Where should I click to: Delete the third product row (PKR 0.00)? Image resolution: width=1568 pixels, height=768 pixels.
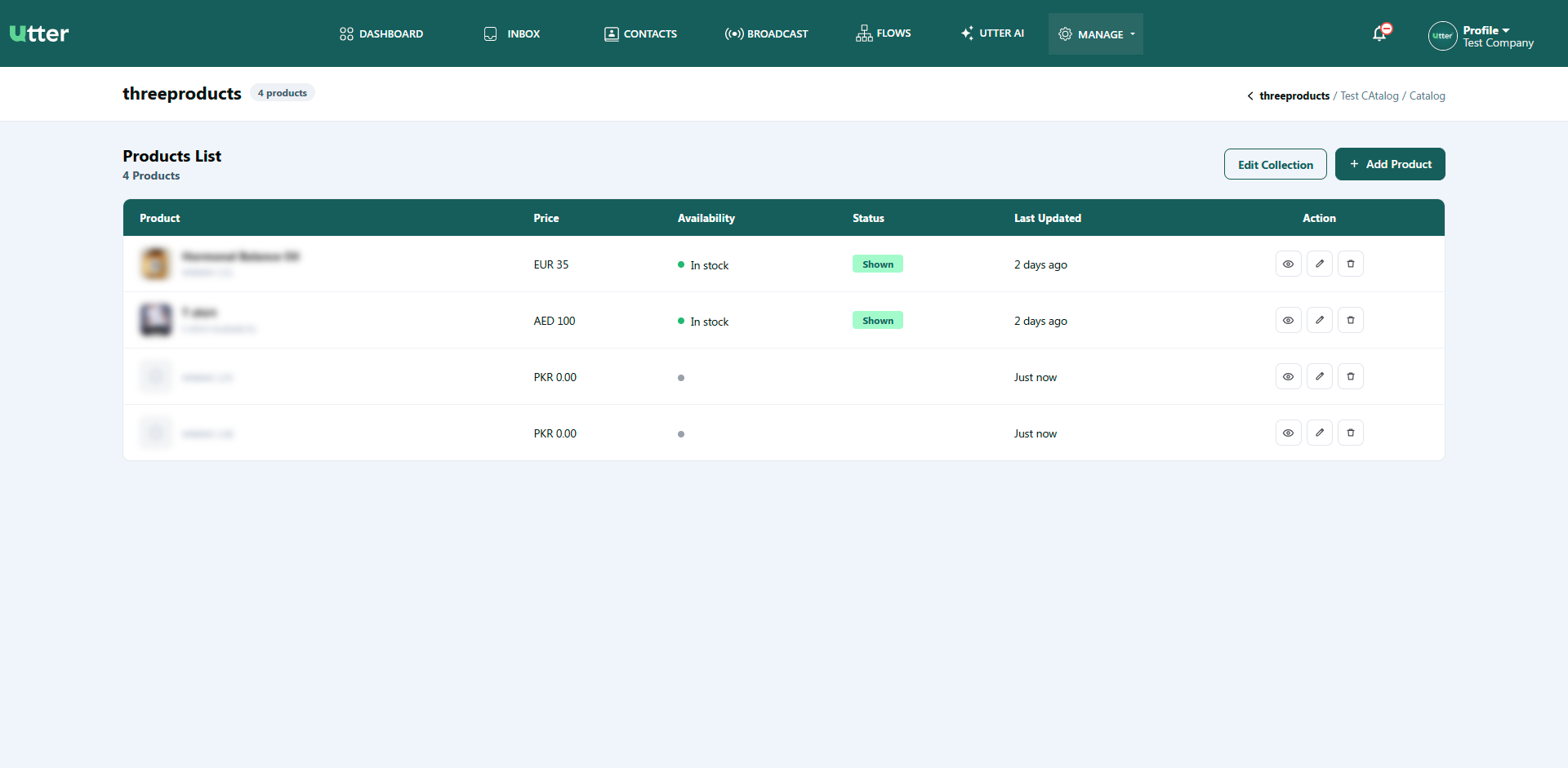1350,377
